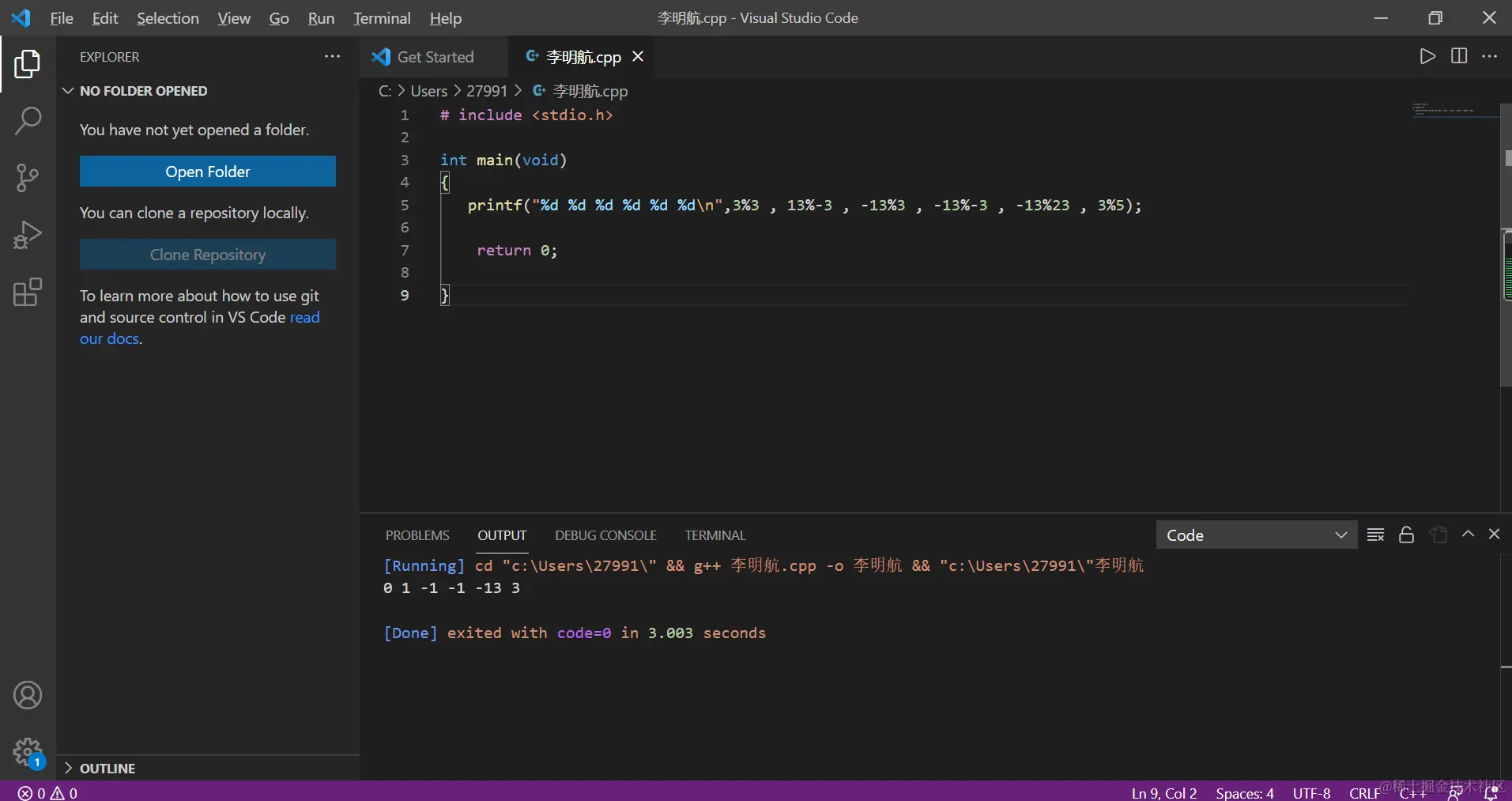Click the Clone Repository button

pos(208,254)
